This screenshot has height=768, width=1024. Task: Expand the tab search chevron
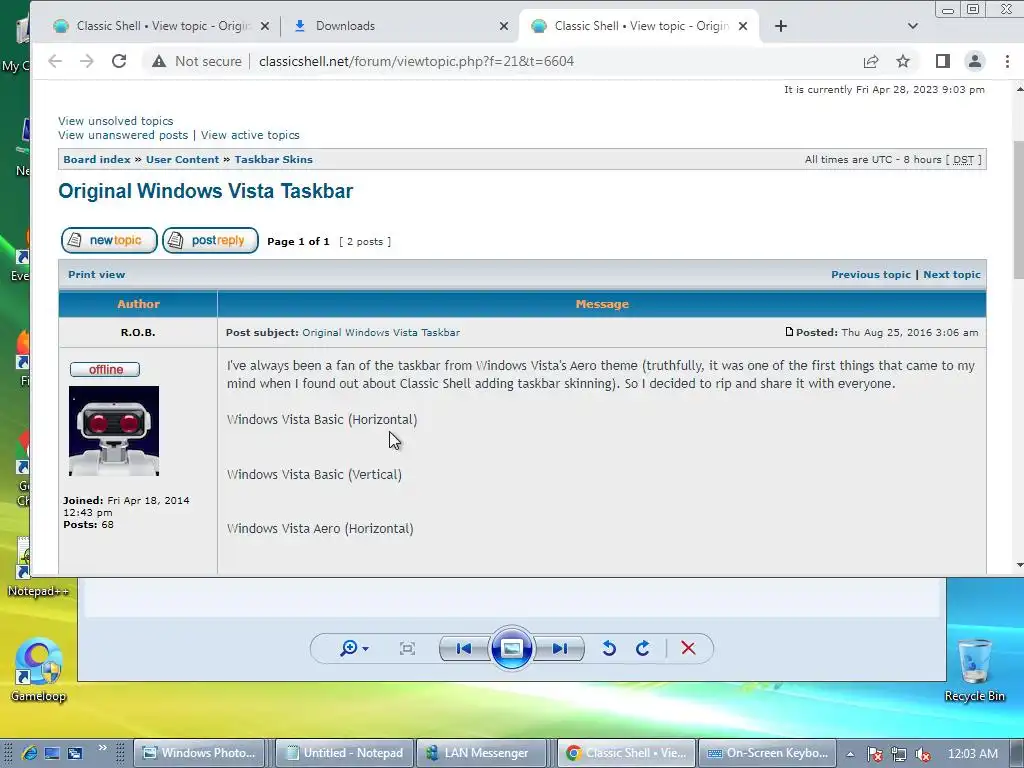pyautogui.click(x=912, y=26)
